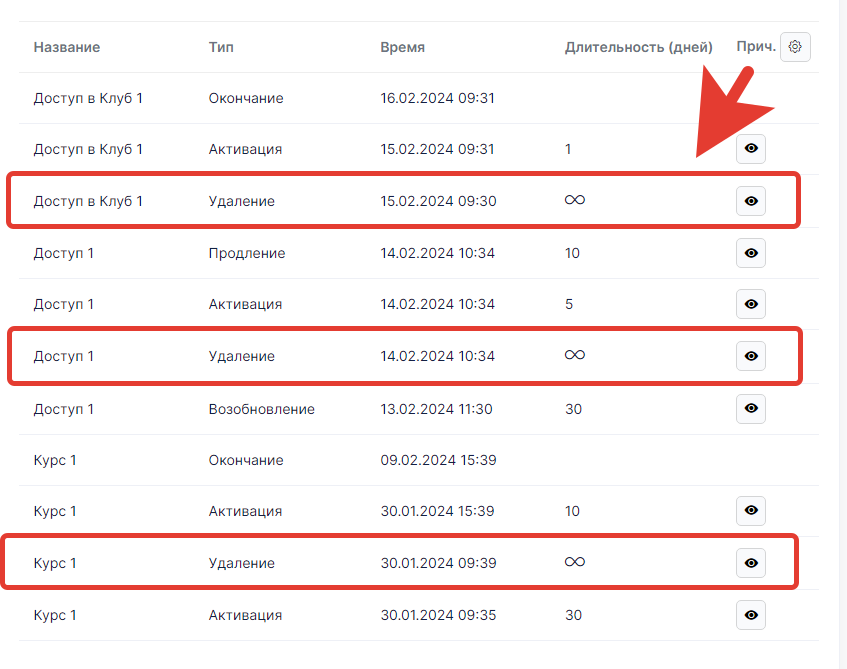Viewport: 847px width, 669px height.
Task: View reason for Доступ в Клуб 1 Активация
Action: pos(751,149)
